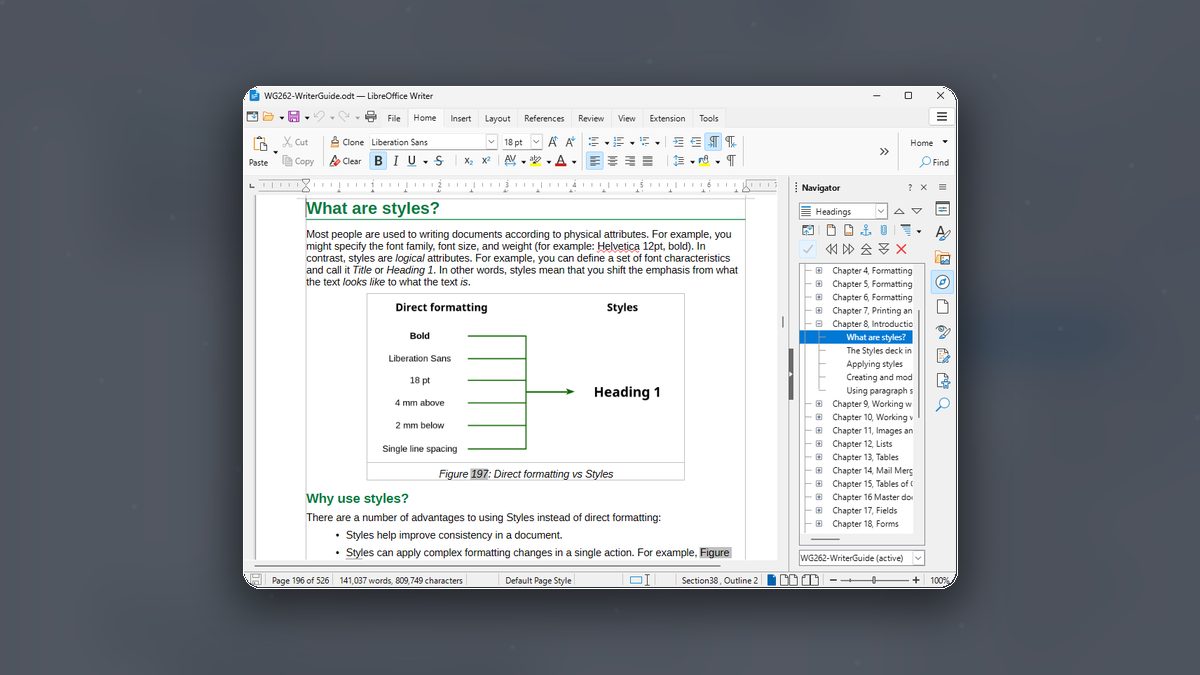Click the zoom slider in status bar

874,580
